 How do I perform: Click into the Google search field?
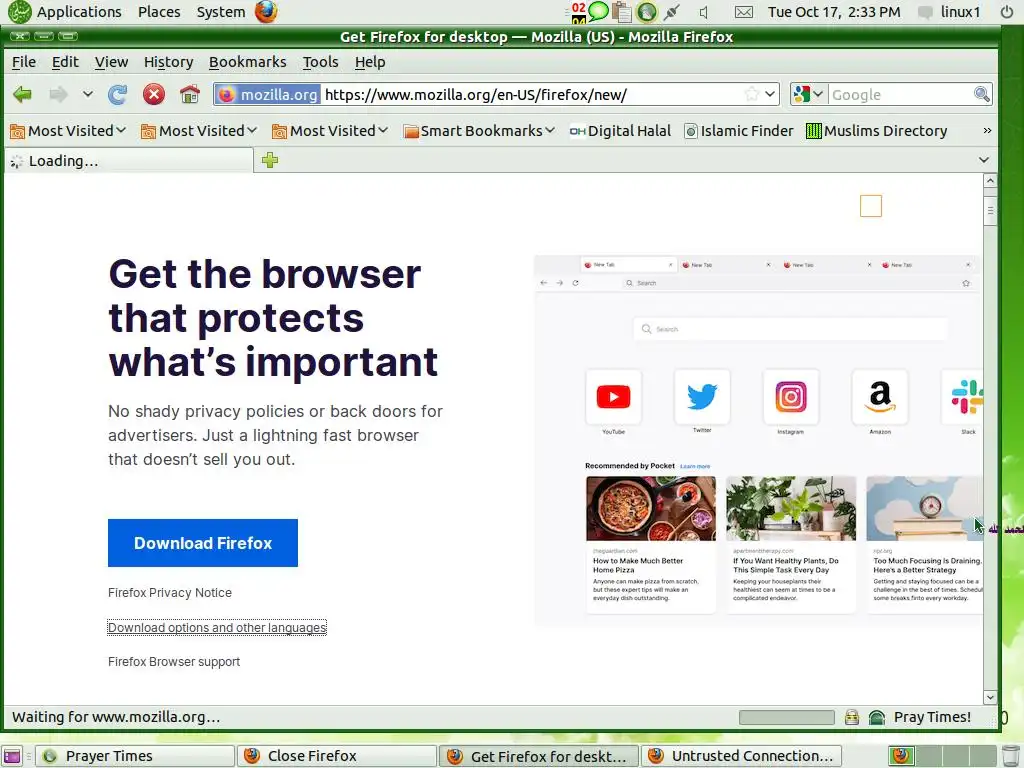(900, 95)
